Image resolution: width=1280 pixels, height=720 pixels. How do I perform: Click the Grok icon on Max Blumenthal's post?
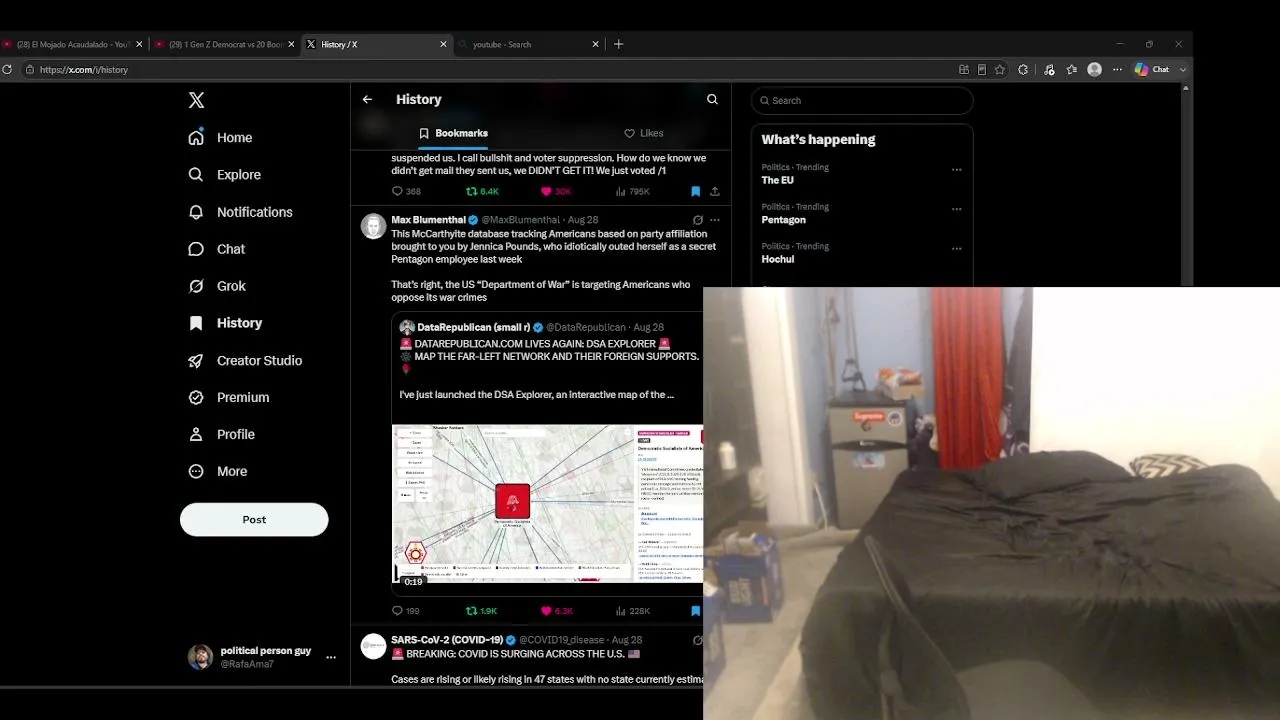(697, 220)
